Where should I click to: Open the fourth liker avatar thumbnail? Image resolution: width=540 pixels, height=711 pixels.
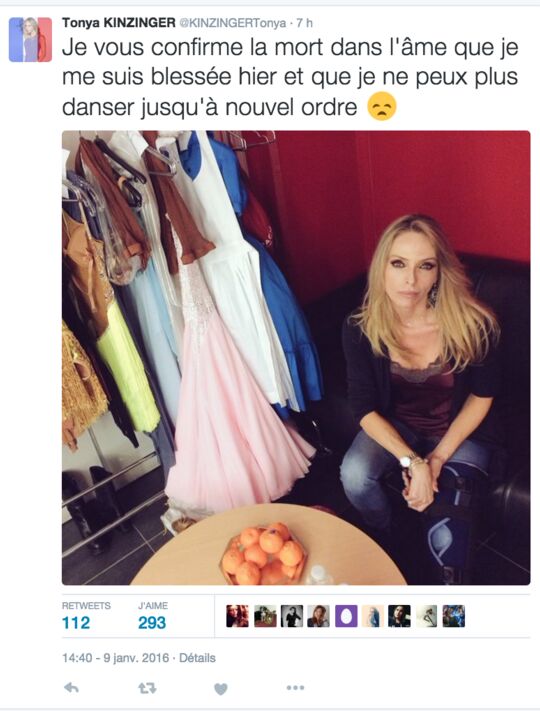coord(319,616)
